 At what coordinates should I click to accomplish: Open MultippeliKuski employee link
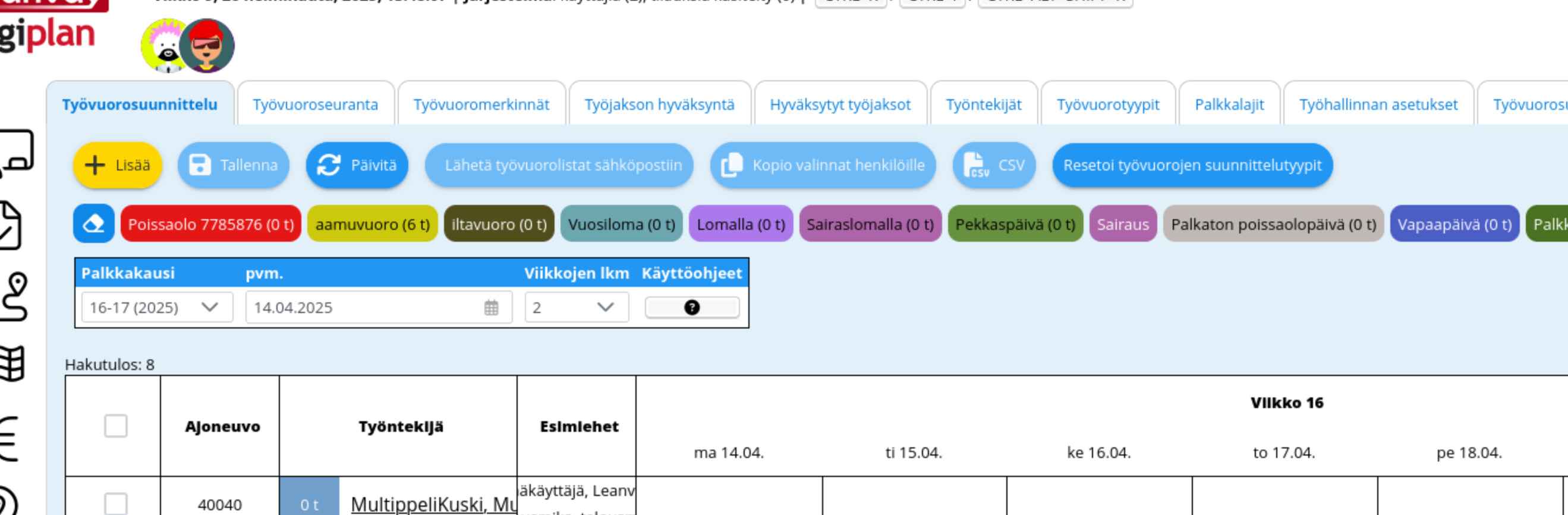pyautogui.click(x=433, y=504)
